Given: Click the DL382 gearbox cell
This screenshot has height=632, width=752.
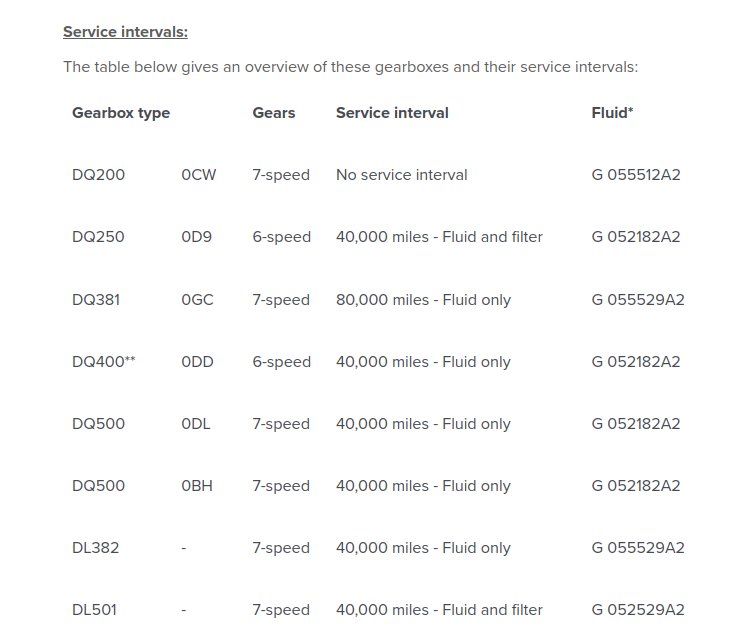Looking at the screenshot, I should [x=95, y=548].
